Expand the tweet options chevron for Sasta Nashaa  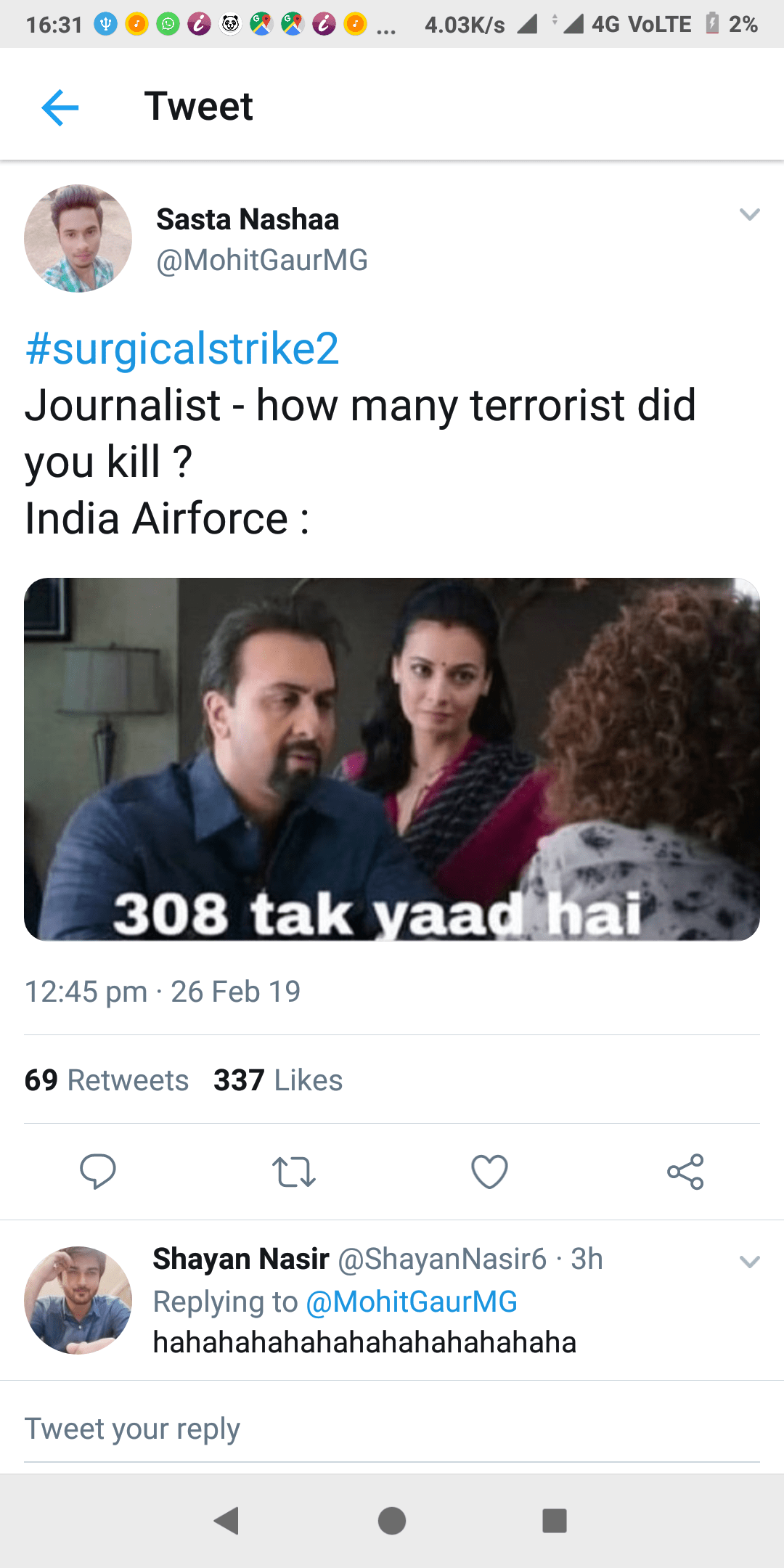749,215
